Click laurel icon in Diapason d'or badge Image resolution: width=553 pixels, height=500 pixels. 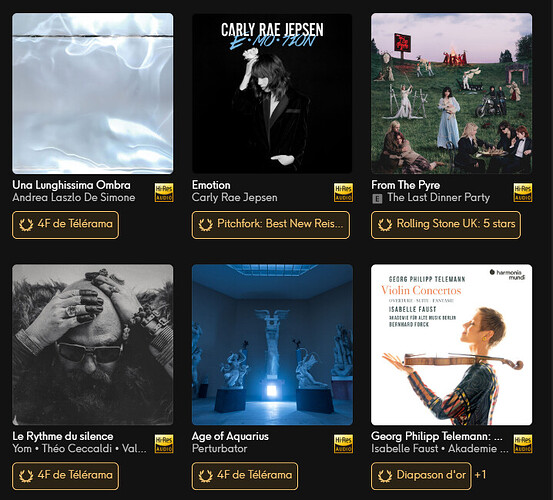tap(385, 476)
